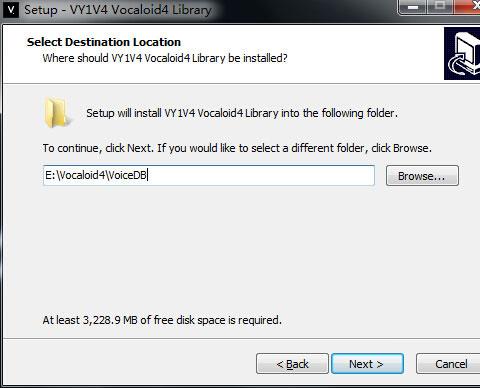Click the free disk space requirement text
The width and height of the screenshot is (480, 388).
tap(162, 320)
